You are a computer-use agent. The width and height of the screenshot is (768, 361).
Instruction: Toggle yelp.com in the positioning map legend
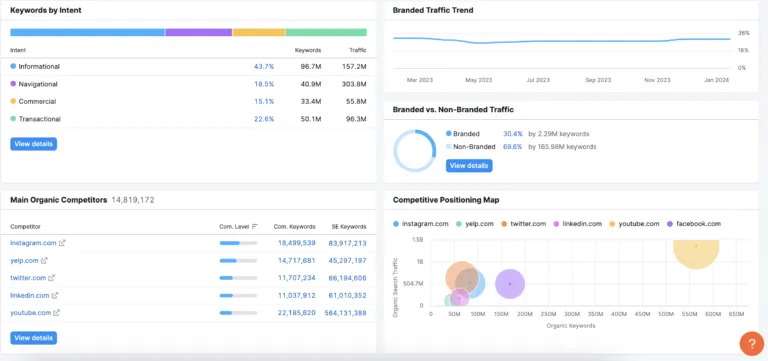point(474,224)
